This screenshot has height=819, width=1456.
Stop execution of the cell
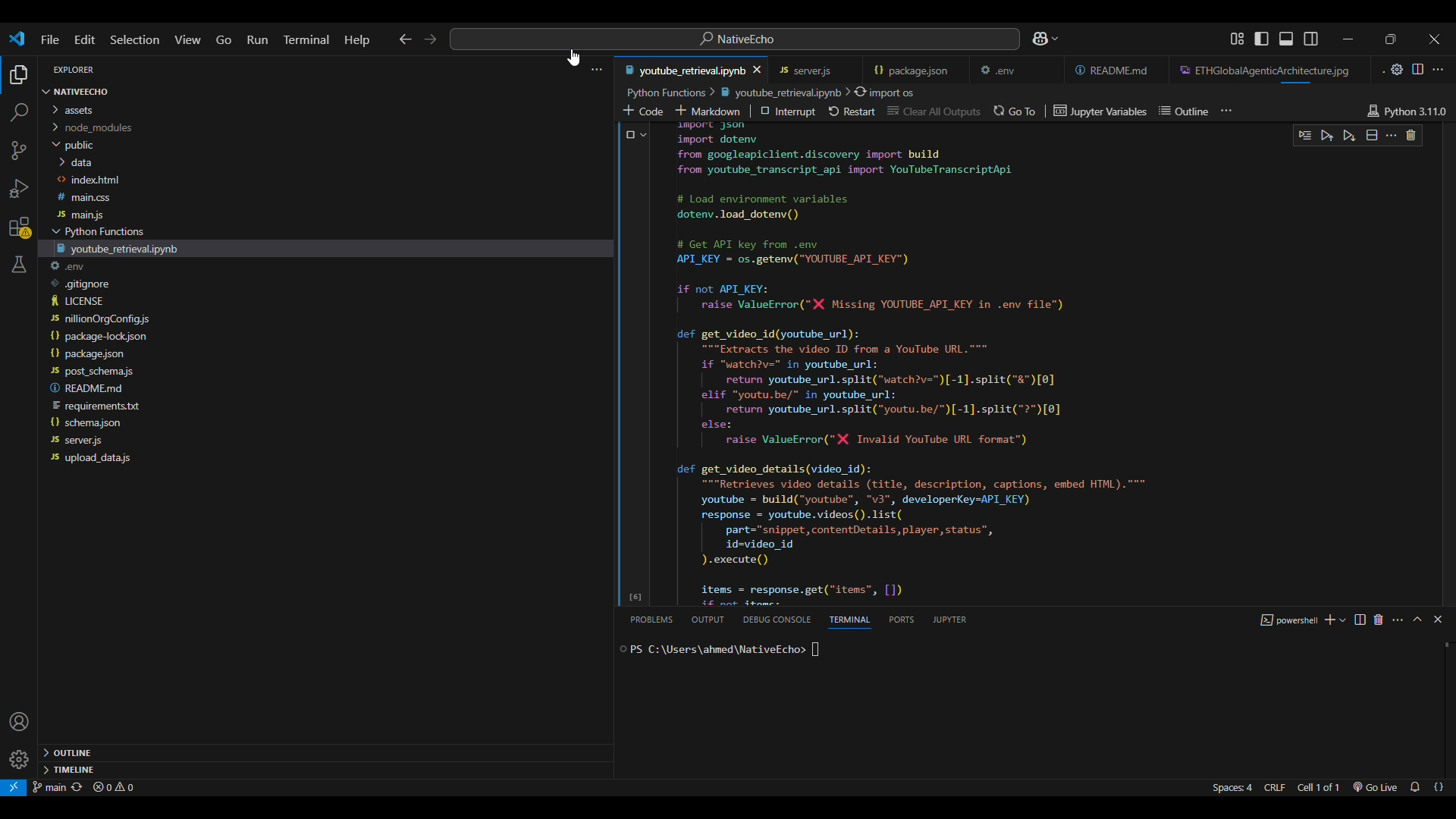[x=629, y=135]
